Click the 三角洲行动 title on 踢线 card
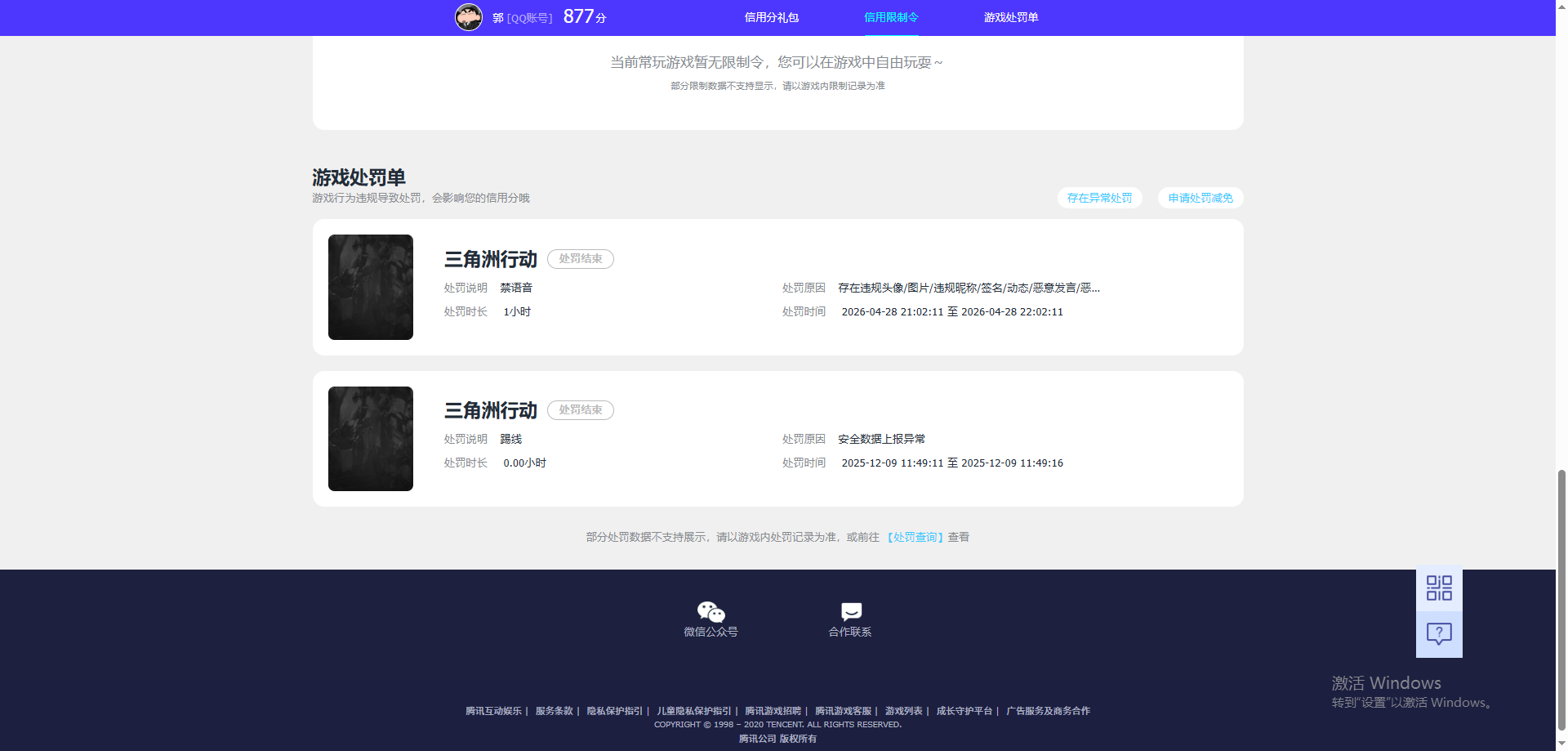This screenshot has height=751, width=1568. (x=491, y=410)
